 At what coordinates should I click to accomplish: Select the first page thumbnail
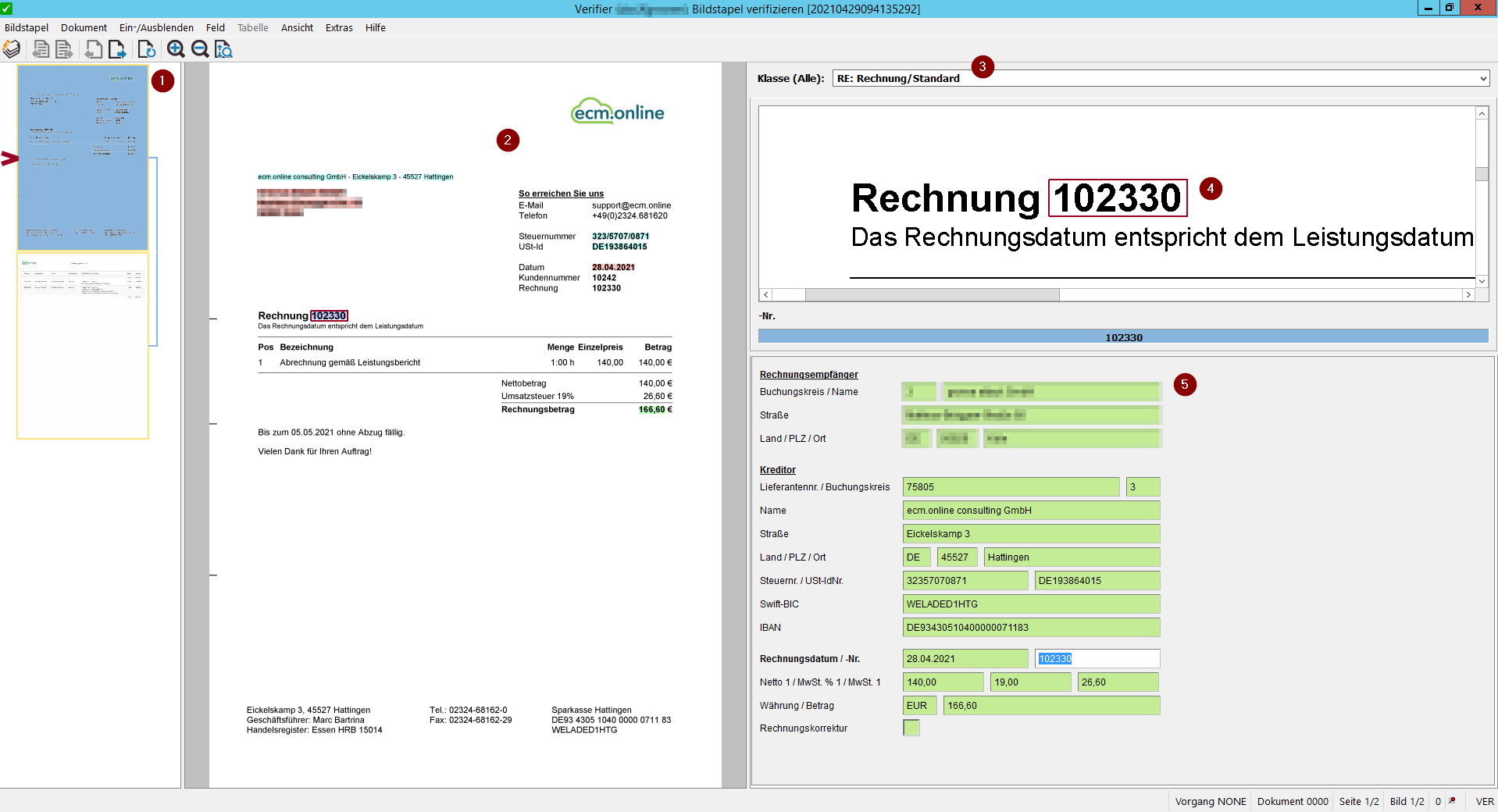click(x=83, y=158)
